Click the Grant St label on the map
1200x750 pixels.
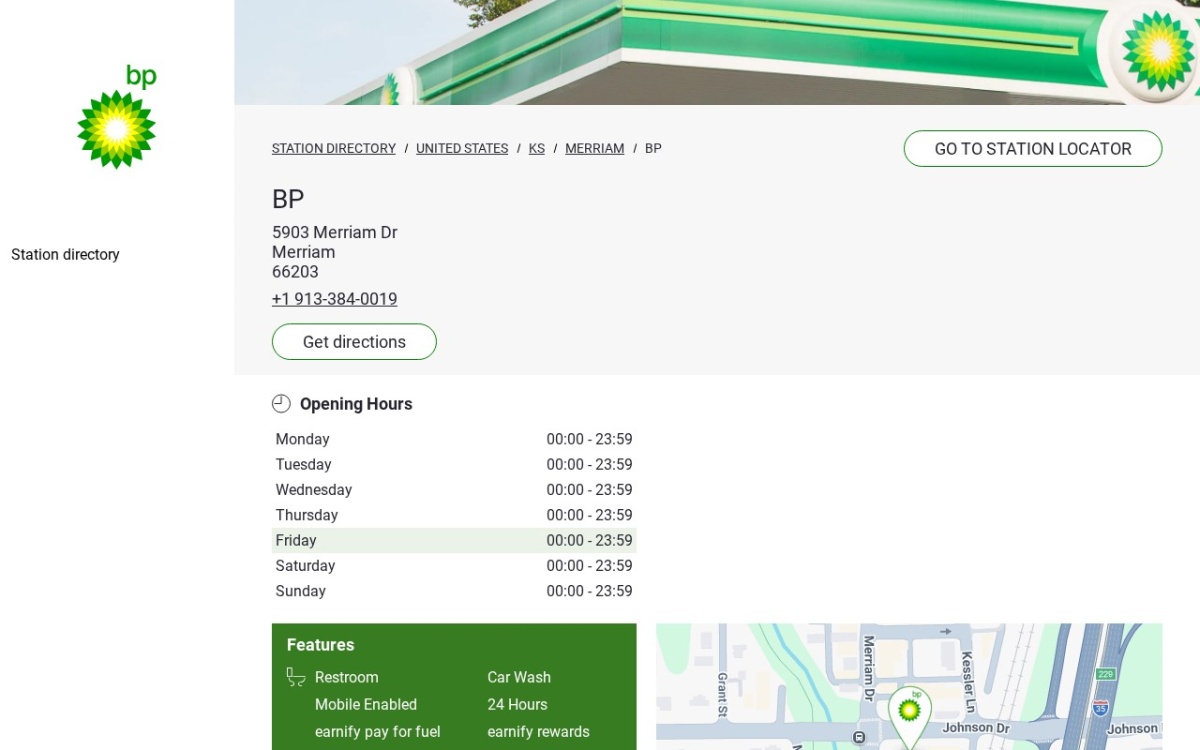(722, 695)
